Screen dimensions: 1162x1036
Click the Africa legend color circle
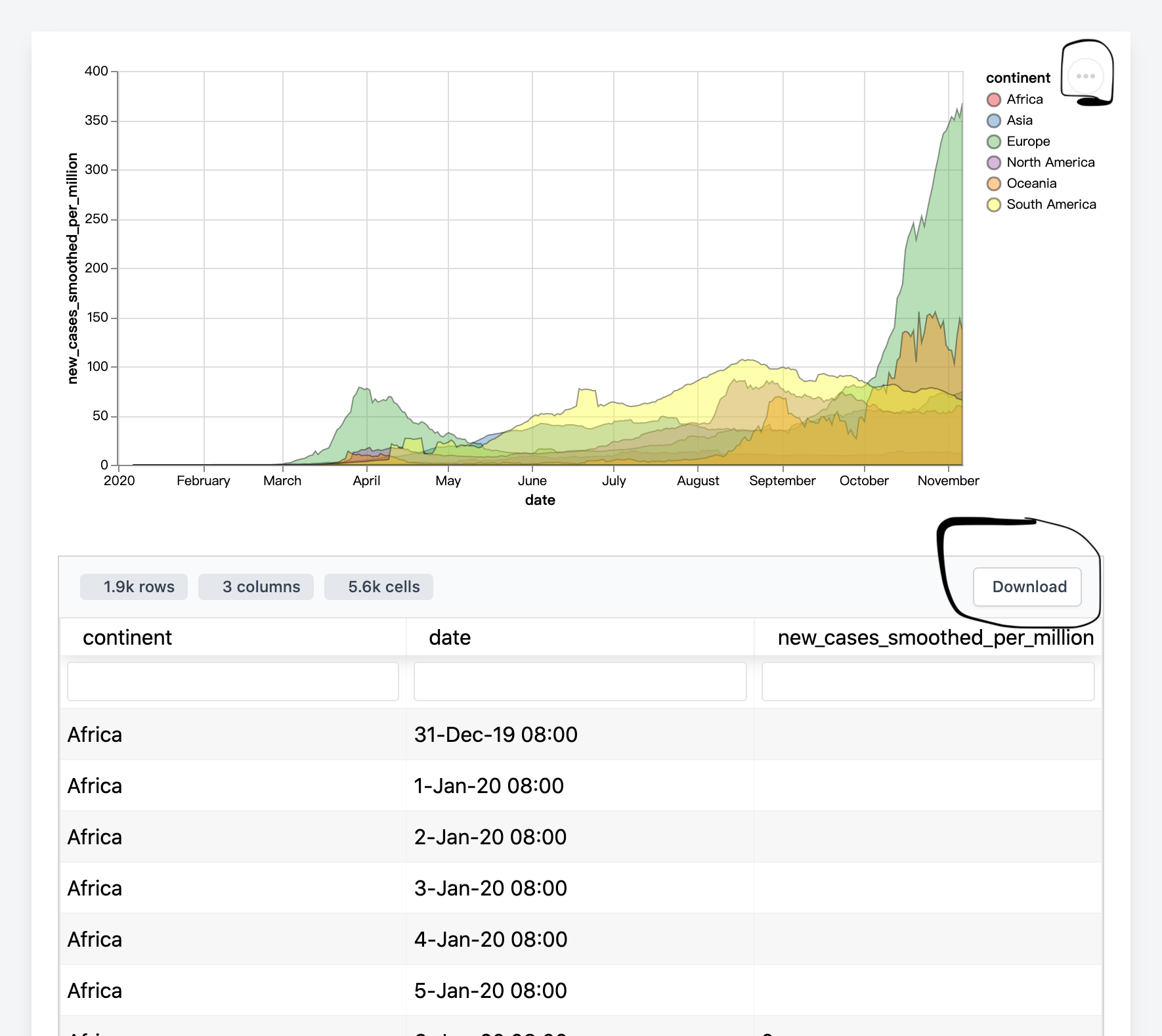(993, 100)
